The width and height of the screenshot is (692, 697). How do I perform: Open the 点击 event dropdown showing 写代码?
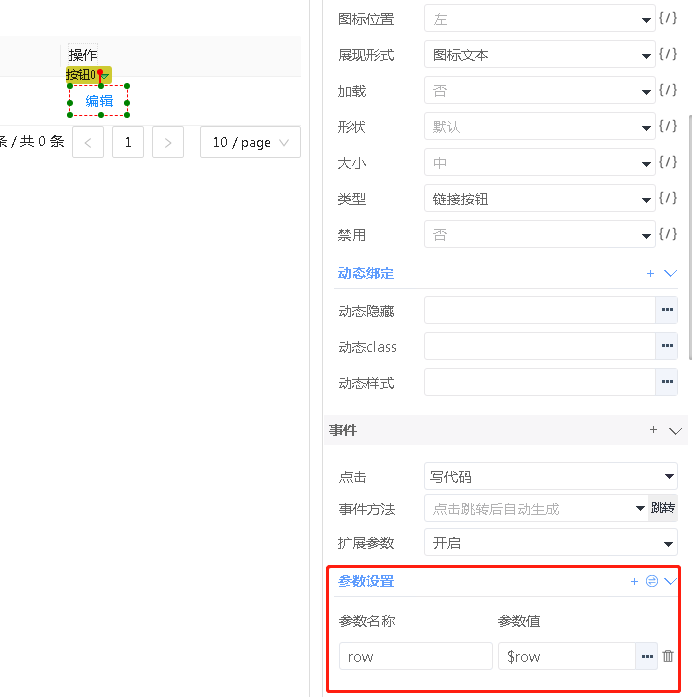(550, 477)
